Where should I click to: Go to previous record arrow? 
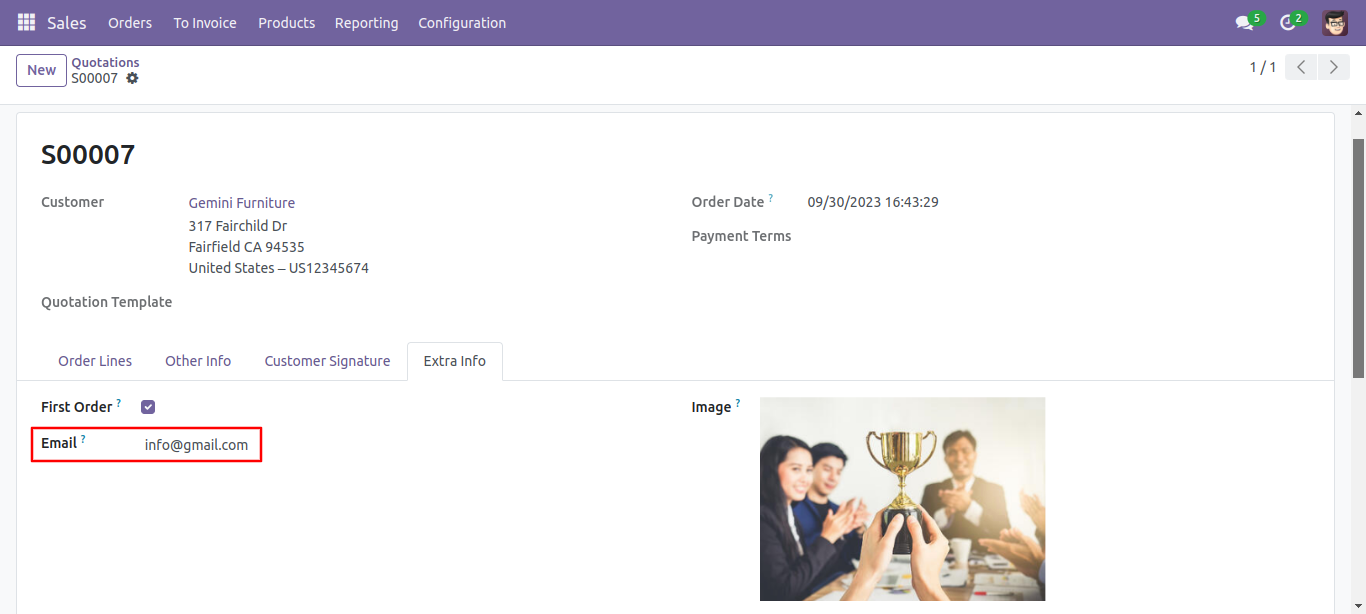pos(1301,67)
